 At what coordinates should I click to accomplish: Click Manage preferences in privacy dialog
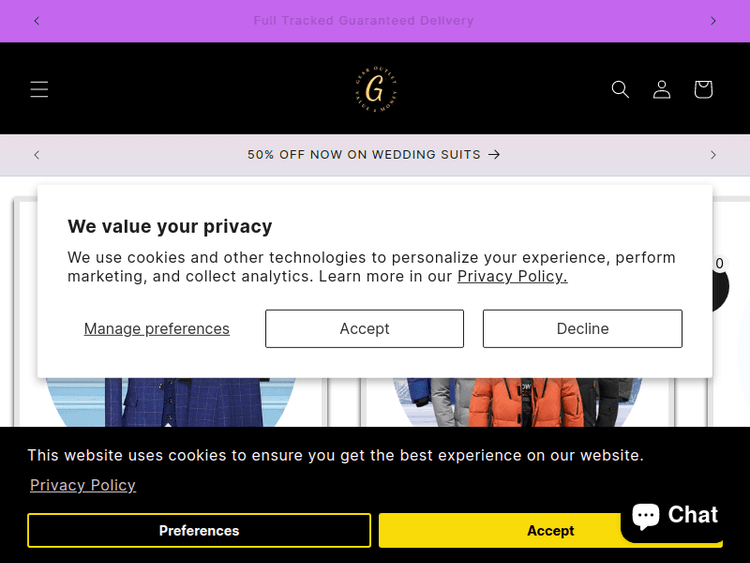click(157, 329)
